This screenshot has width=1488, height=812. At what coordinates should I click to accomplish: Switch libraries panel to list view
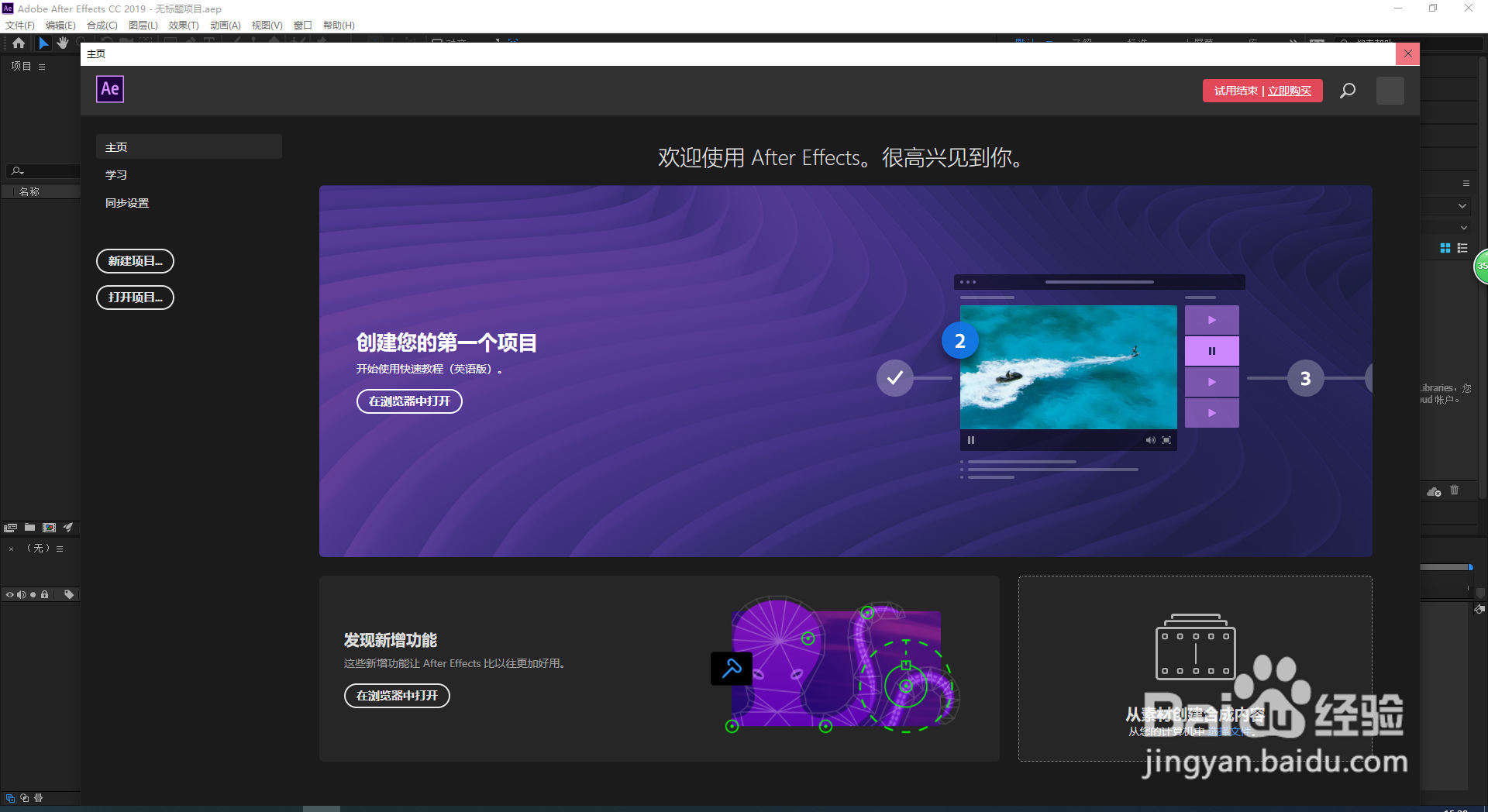click(x=1462, y=248)
